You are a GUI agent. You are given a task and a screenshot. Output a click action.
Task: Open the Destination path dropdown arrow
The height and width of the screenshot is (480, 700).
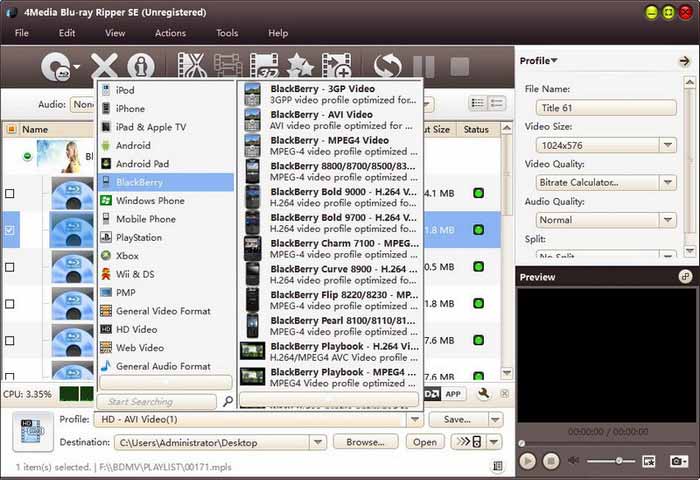[x=318, y=442]
